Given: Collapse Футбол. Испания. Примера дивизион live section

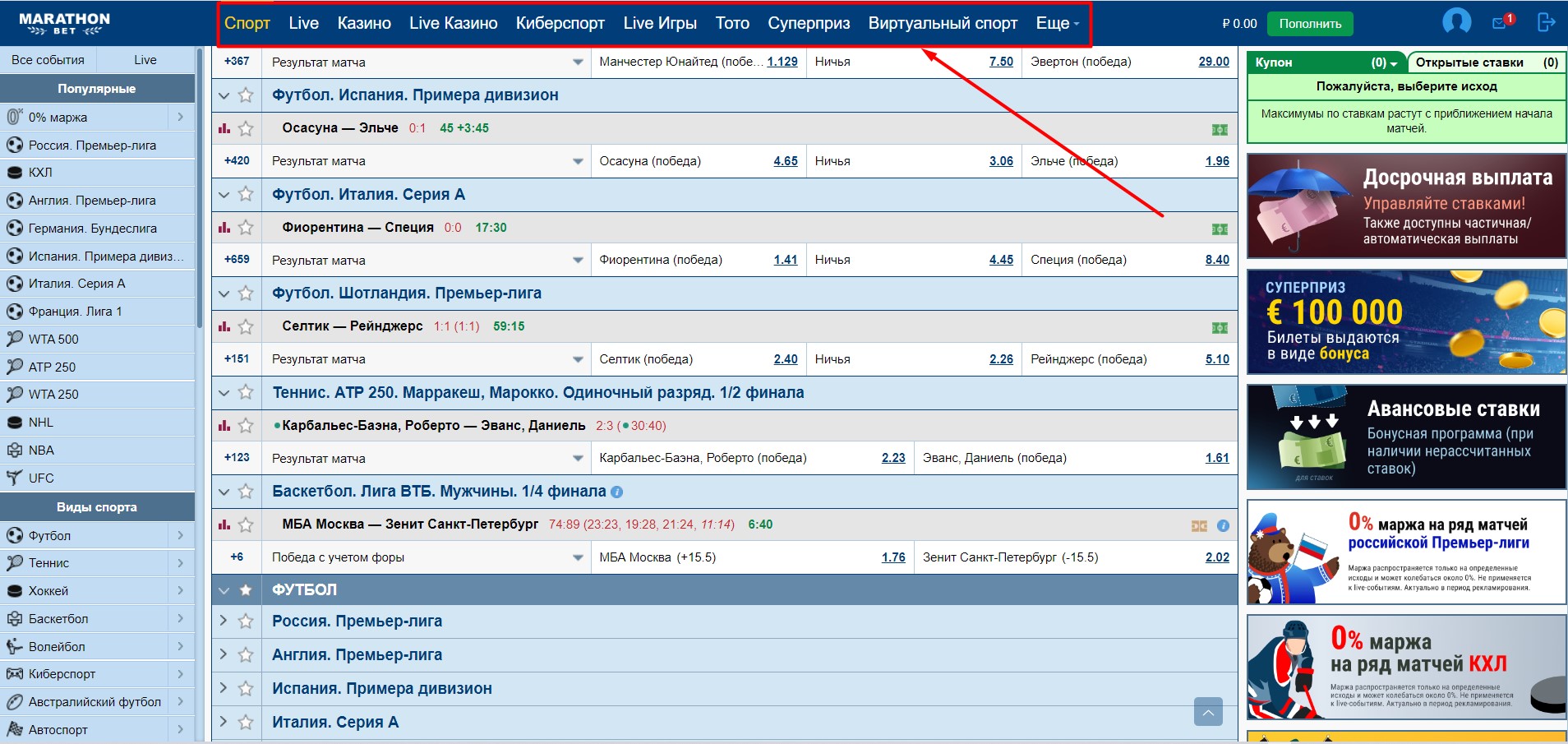Looking at the screenshot, I should (x=224, y=95).
